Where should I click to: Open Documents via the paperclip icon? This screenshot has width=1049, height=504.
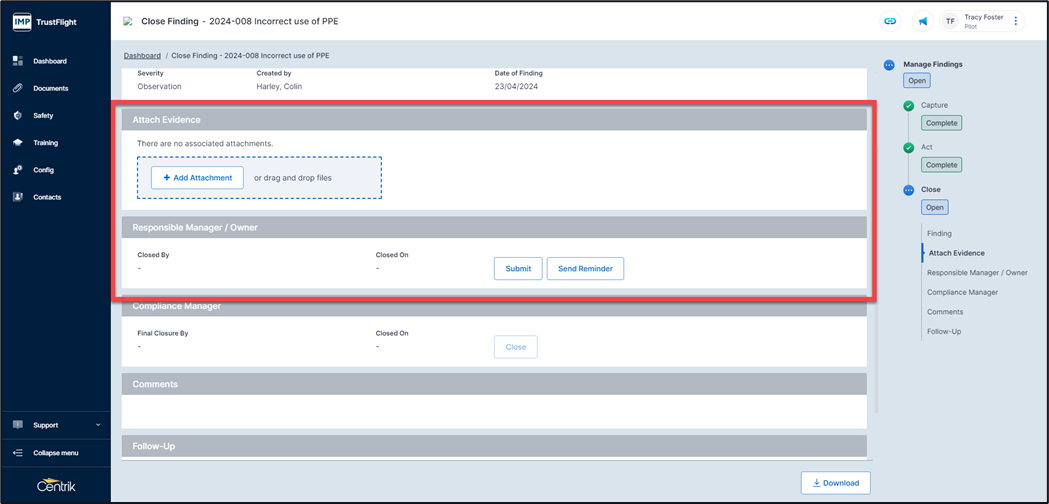(18, 88)
